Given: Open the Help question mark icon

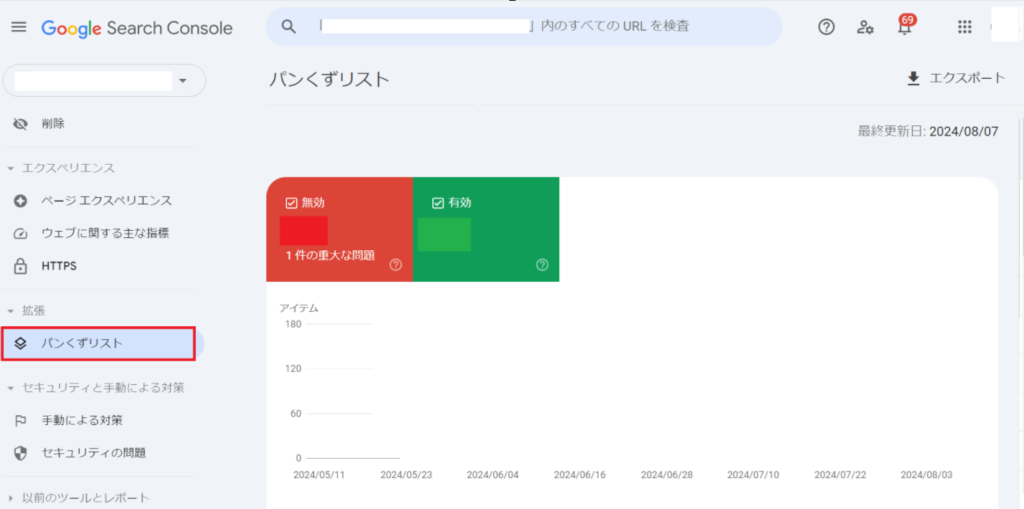Looking at the screenshot, I should 826,27.
